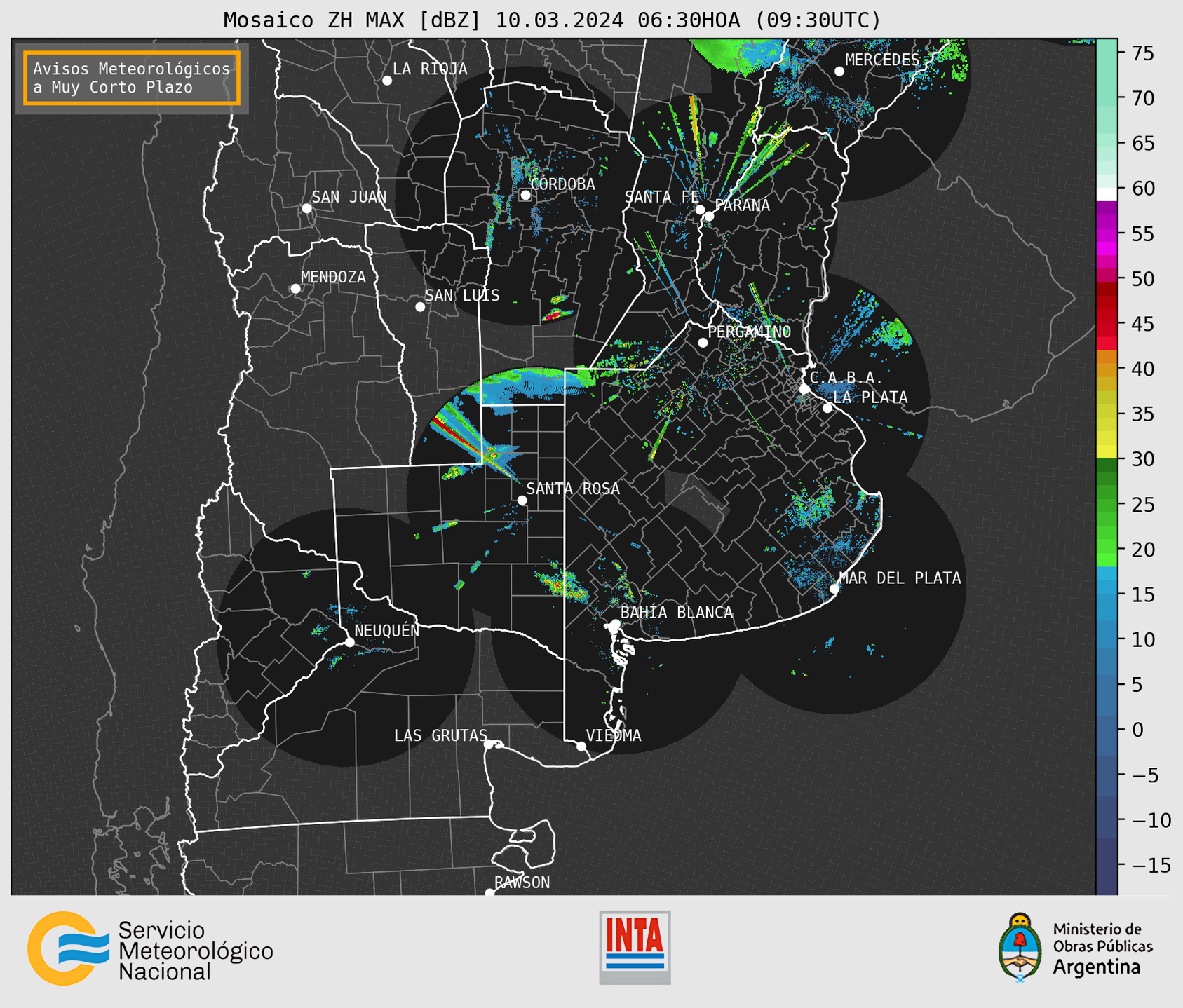Click the Avisos Meteorológicos a Muy Corto Plazo button
Screen dimensions: 1183x1008
tap(132, 78)
